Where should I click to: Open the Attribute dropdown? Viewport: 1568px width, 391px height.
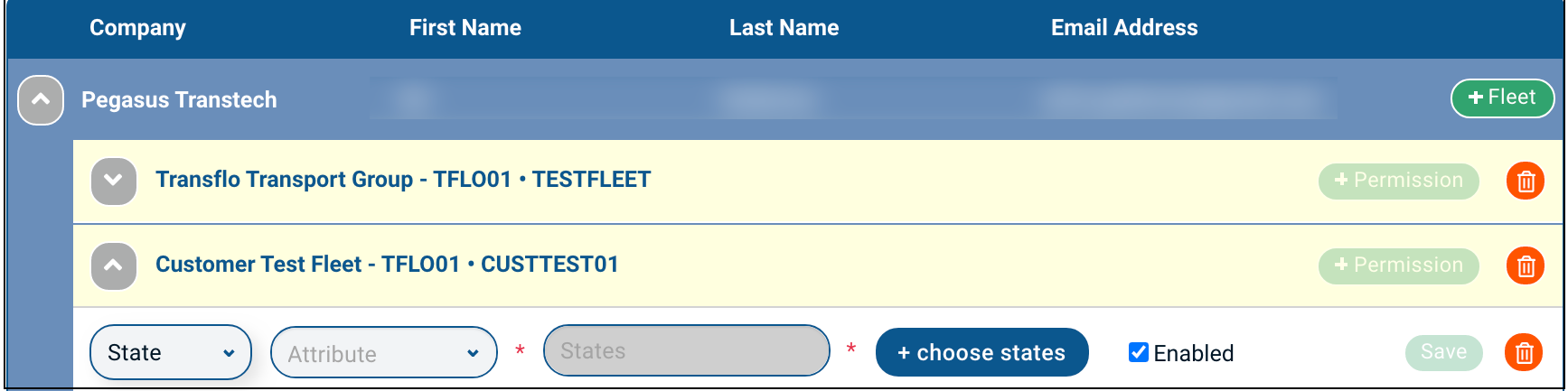coord(383,353)
